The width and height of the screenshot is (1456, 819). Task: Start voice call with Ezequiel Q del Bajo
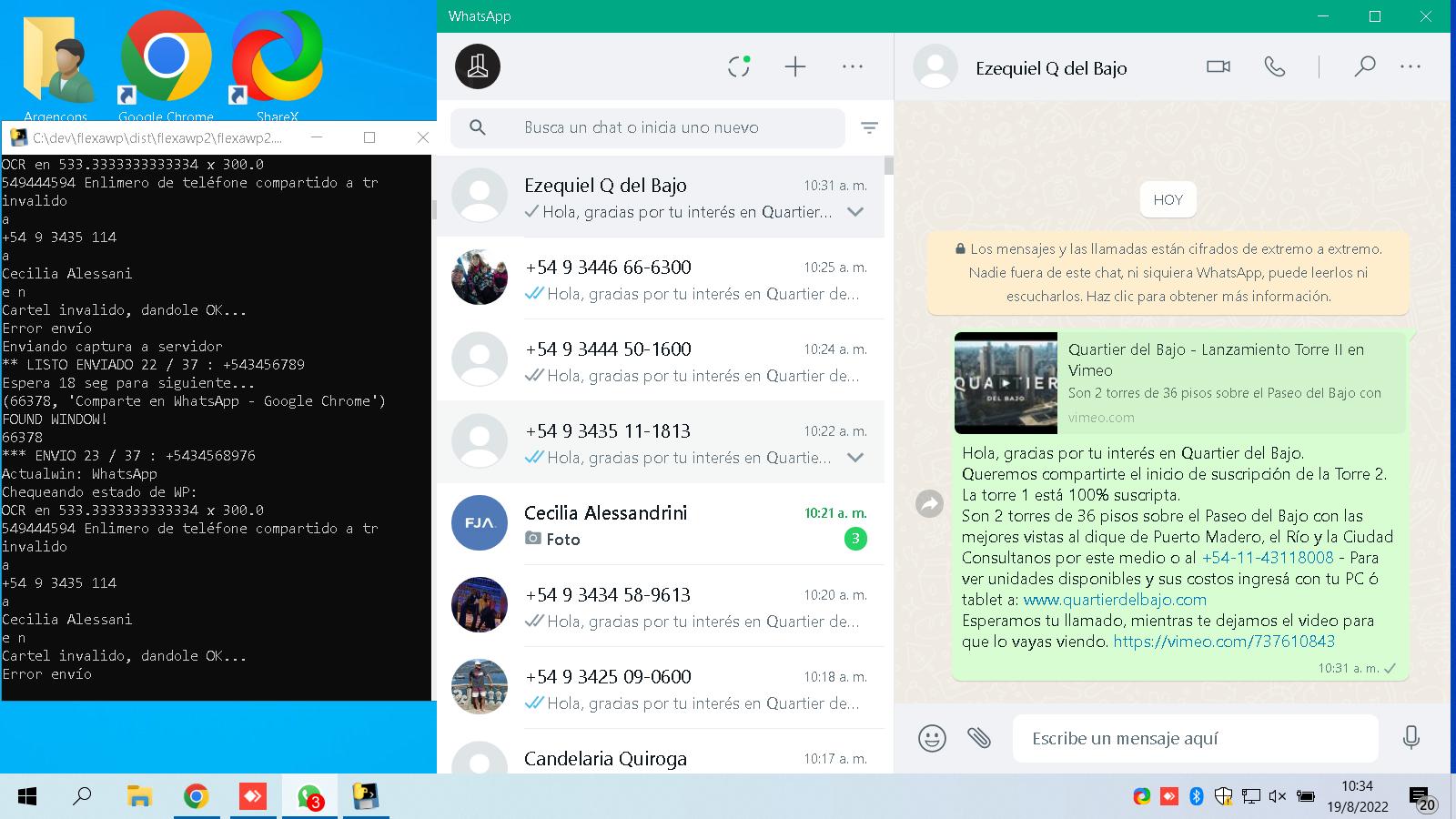click(x=1275, y=66)
